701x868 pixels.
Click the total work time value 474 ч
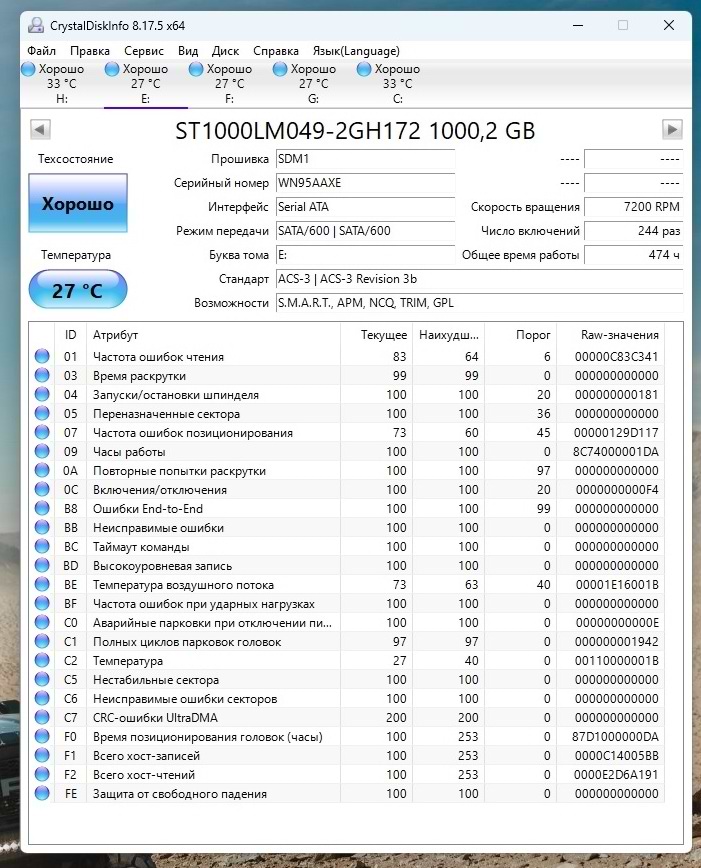click(x=633, y=255)
